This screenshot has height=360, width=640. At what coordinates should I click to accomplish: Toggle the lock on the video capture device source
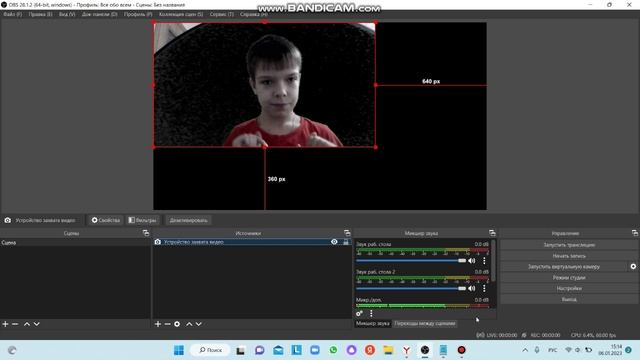[346, 242]
